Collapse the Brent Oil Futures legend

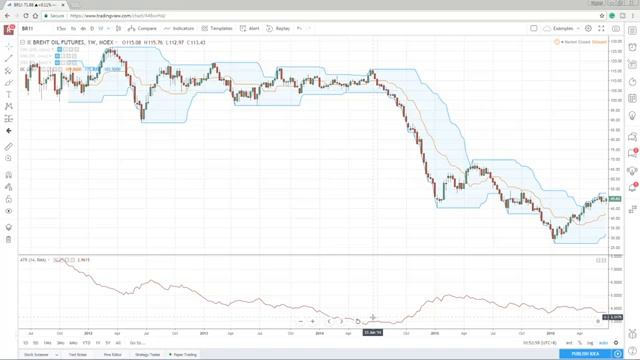[x=23, y=42]
